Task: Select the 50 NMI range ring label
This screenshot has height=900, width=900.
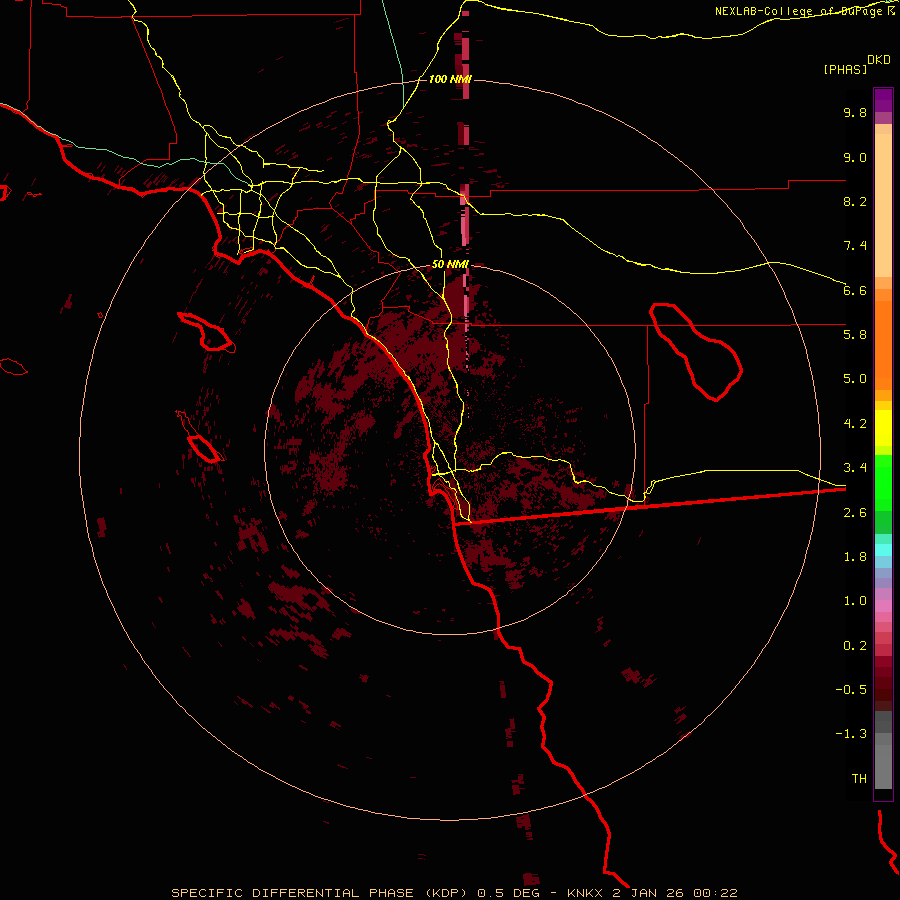Action: (x=450, y=264)
